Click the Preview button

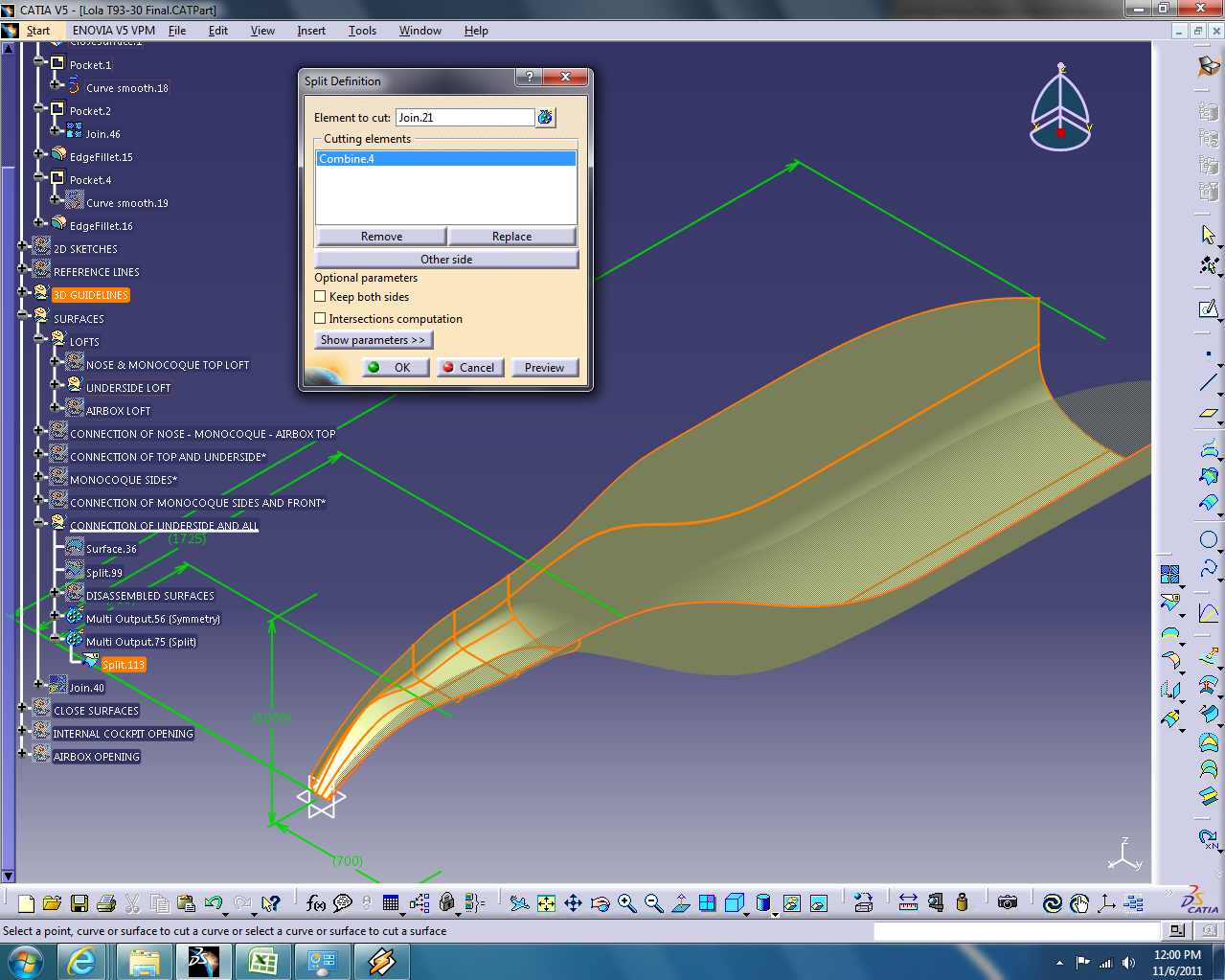[545, 368]
